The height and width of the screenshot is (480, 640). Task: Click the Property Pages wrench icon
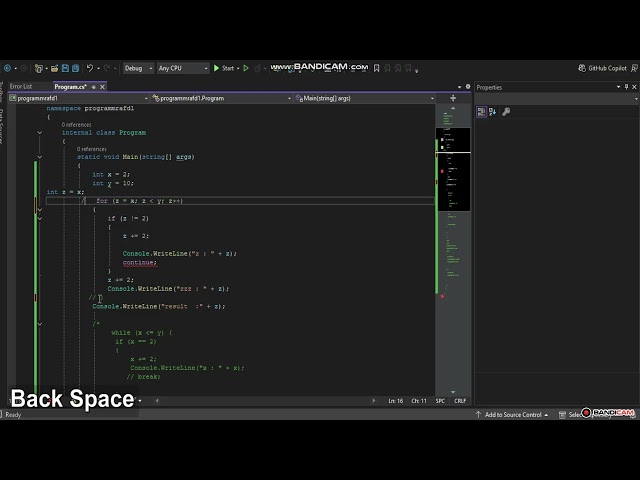pos(506,112)
